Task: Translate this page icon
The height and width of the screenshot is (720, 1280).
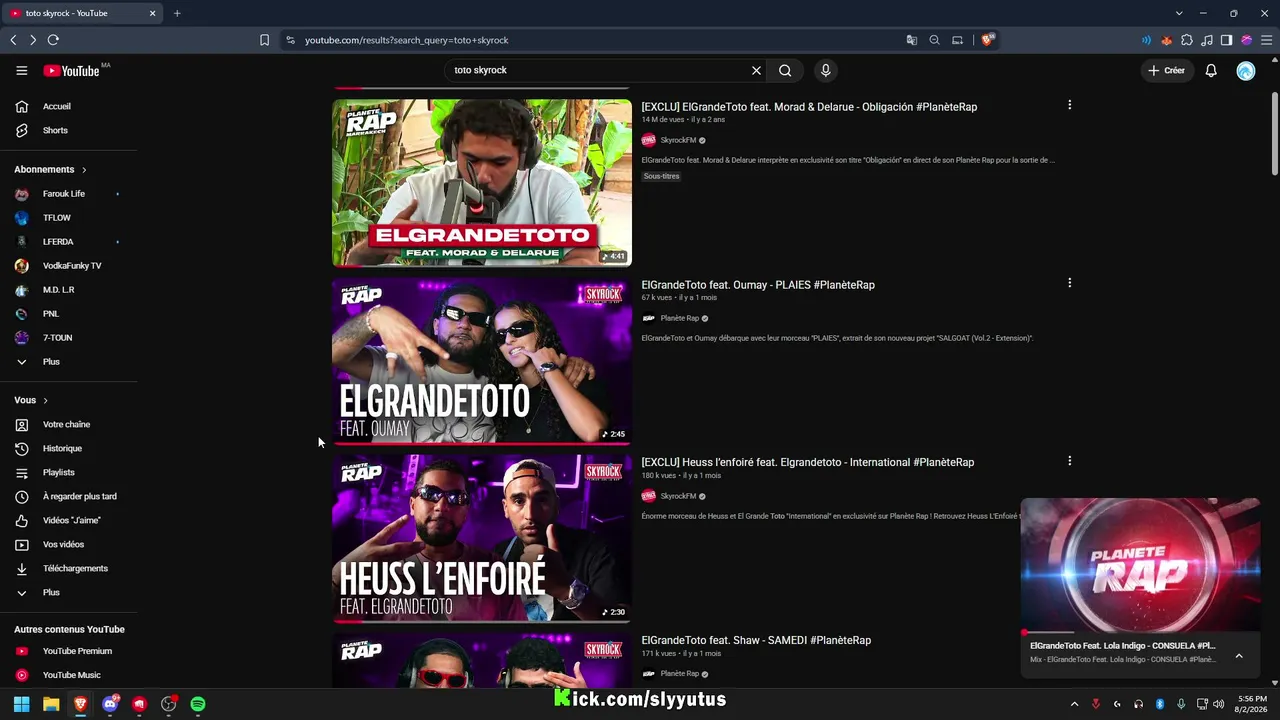Action: (912, 40)
